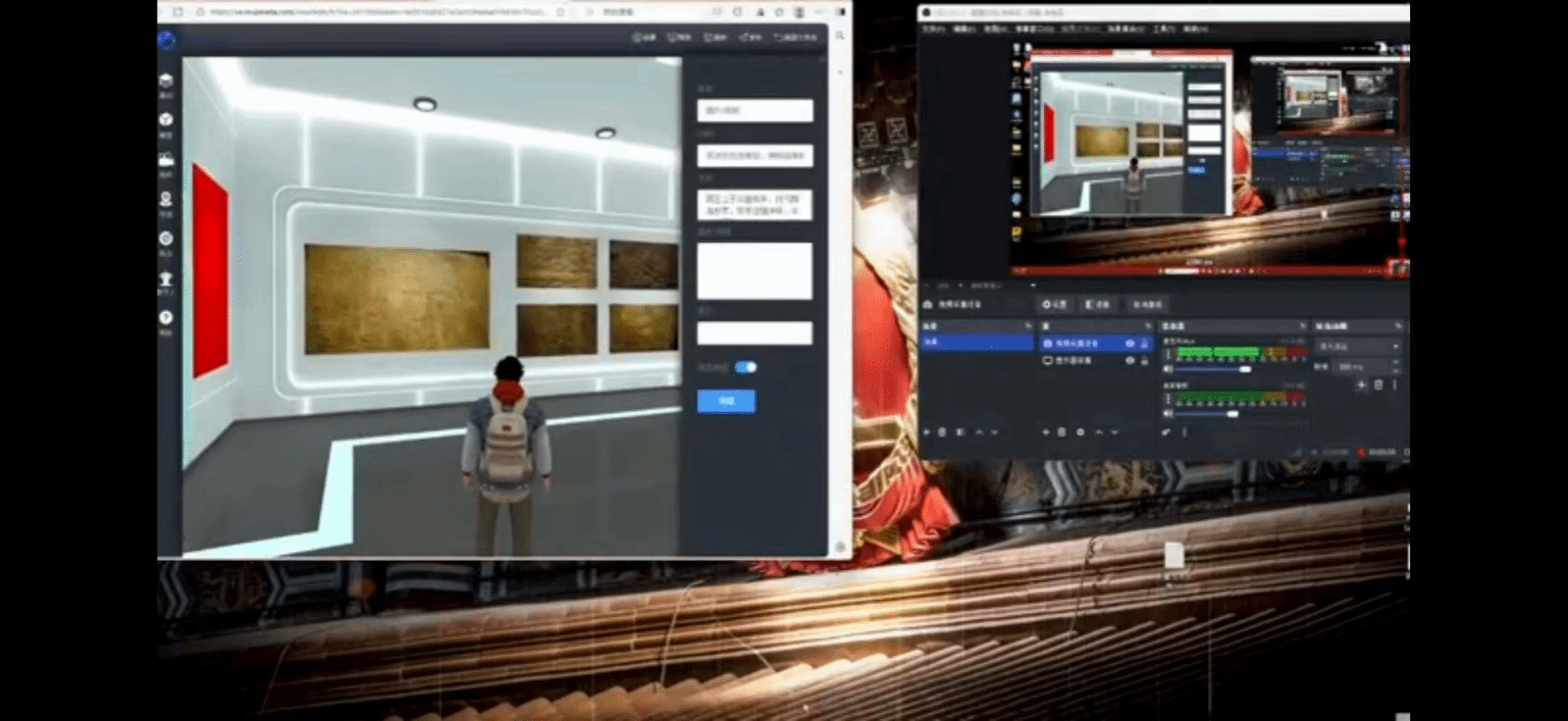Open source properties gear in sources toolbar
This screenshot has width=1568, height=721.
pyautogui.click(x=1080, y=432)
